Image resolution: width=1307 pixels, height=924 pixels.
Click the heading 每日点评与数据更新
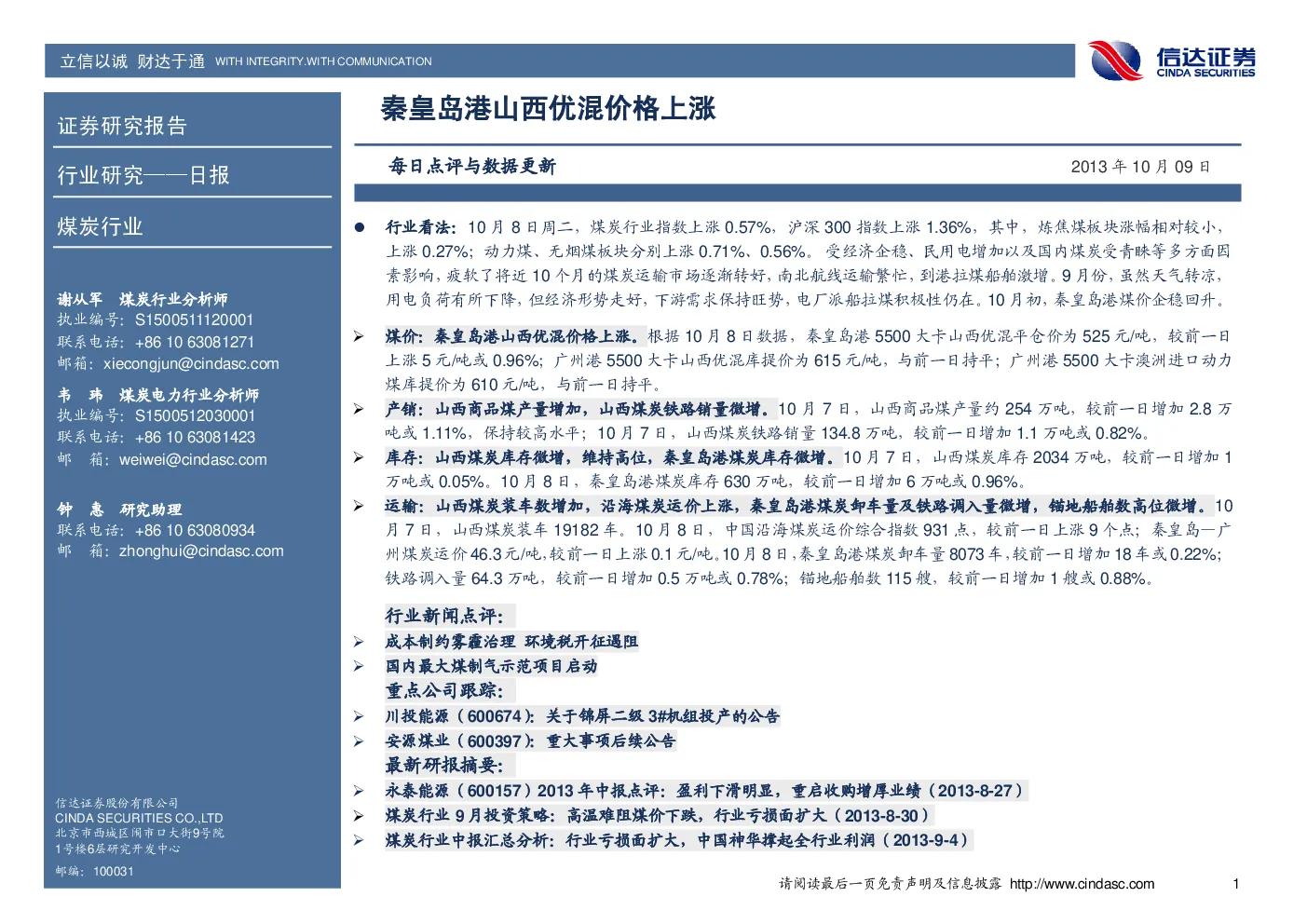[x=472, y=167]
